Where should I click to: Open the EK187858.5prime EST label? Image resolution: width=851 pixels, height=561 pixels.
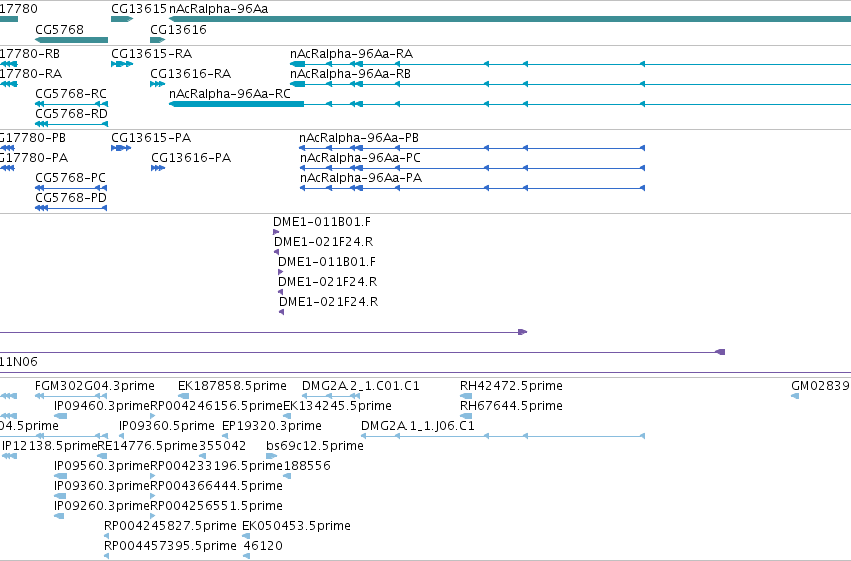coord(232,386)
